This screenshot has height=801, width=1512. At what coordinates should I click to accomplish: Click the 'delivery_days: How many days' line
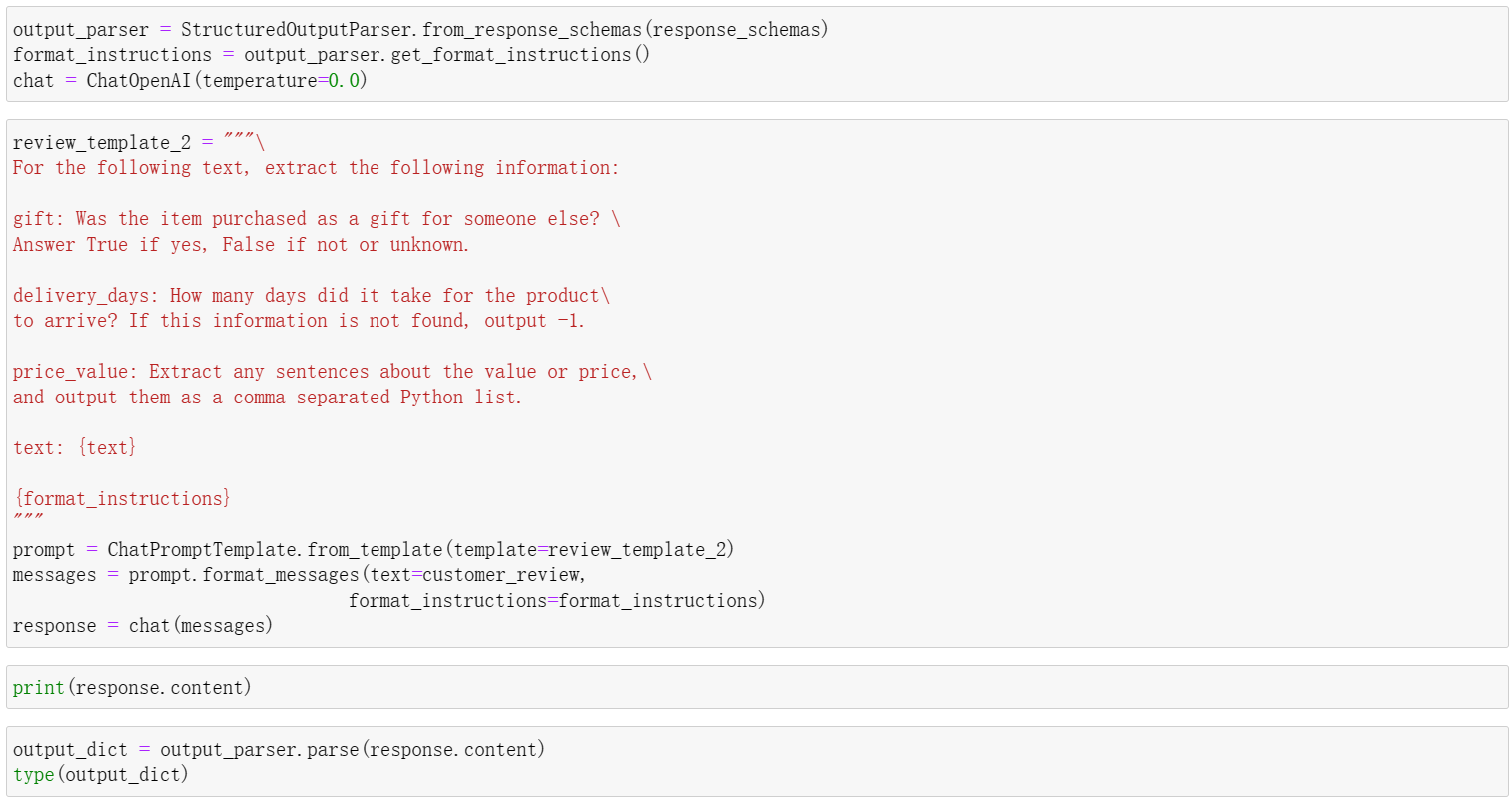pyautogui.click(x=311, y=296)
